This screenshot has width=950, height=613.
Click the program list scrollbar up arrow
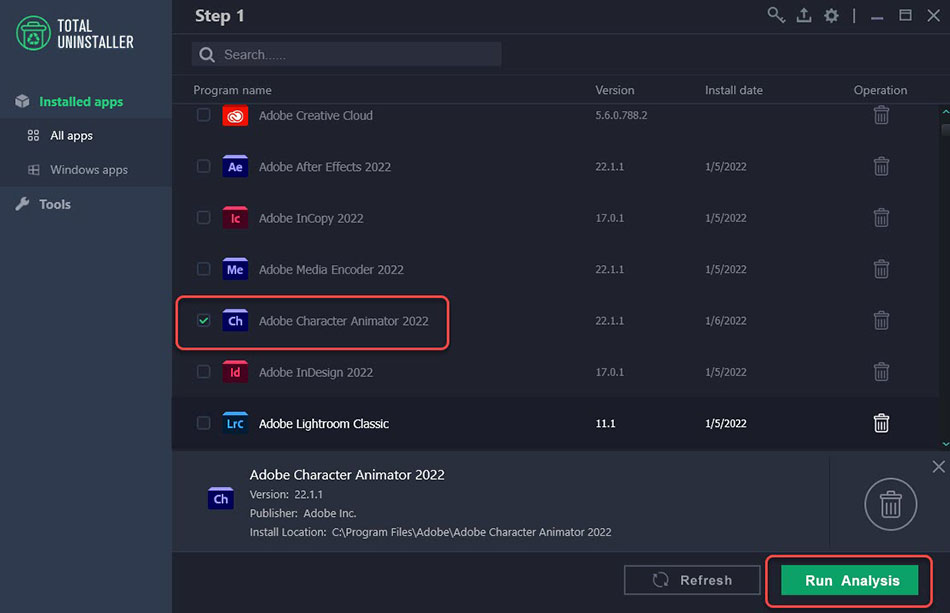click(x=945, y=112)
